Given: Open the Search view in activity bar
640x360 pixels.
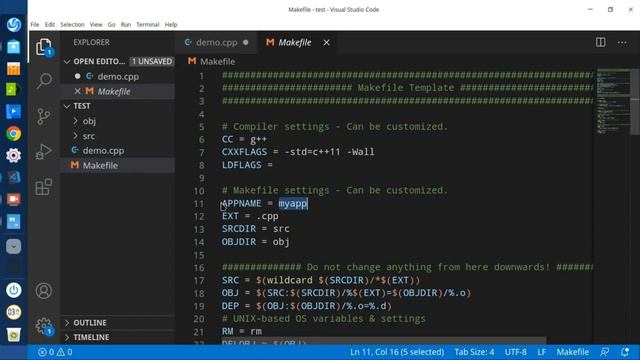Looking at the screenshot, I should coord(44,81).
